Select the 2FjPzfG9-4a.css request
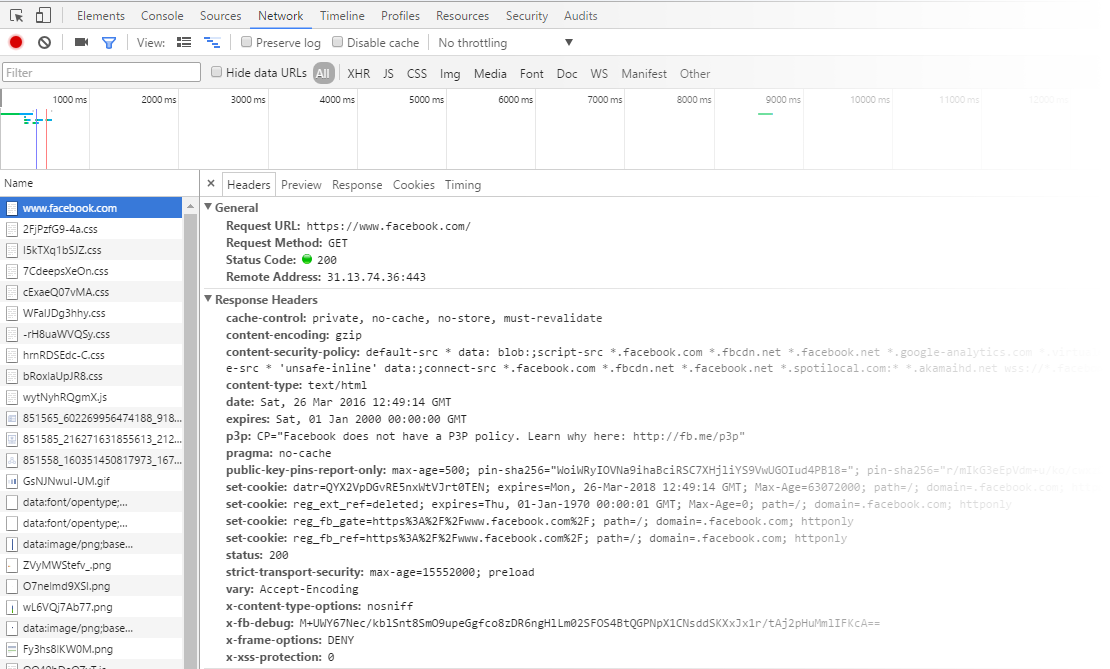Viewport: 1110px width, 669px height. coord(91,229)
